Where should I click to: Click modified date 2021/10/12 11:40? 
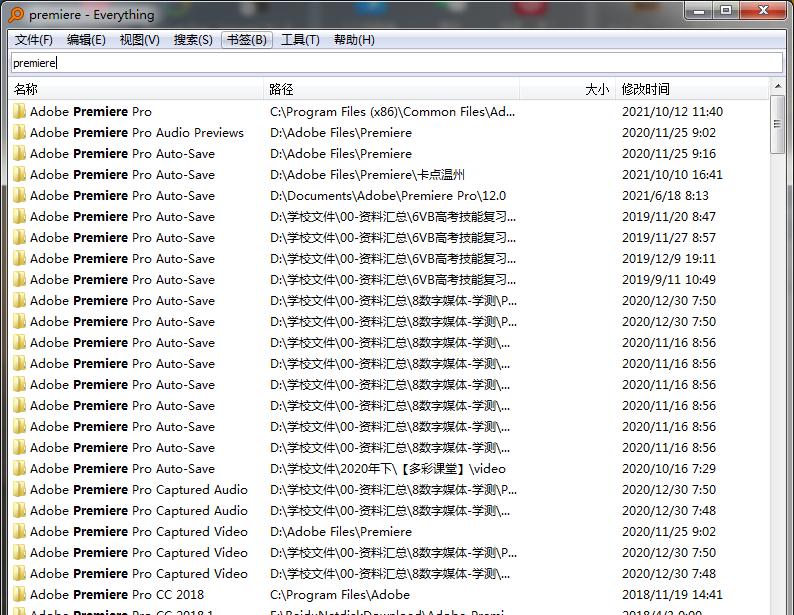click(672, 111)
